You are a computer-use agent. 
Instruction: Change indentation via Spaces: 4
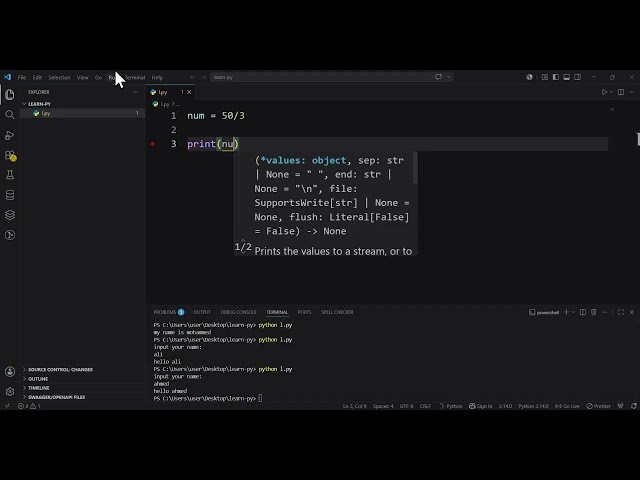click(x=383, y=406)
